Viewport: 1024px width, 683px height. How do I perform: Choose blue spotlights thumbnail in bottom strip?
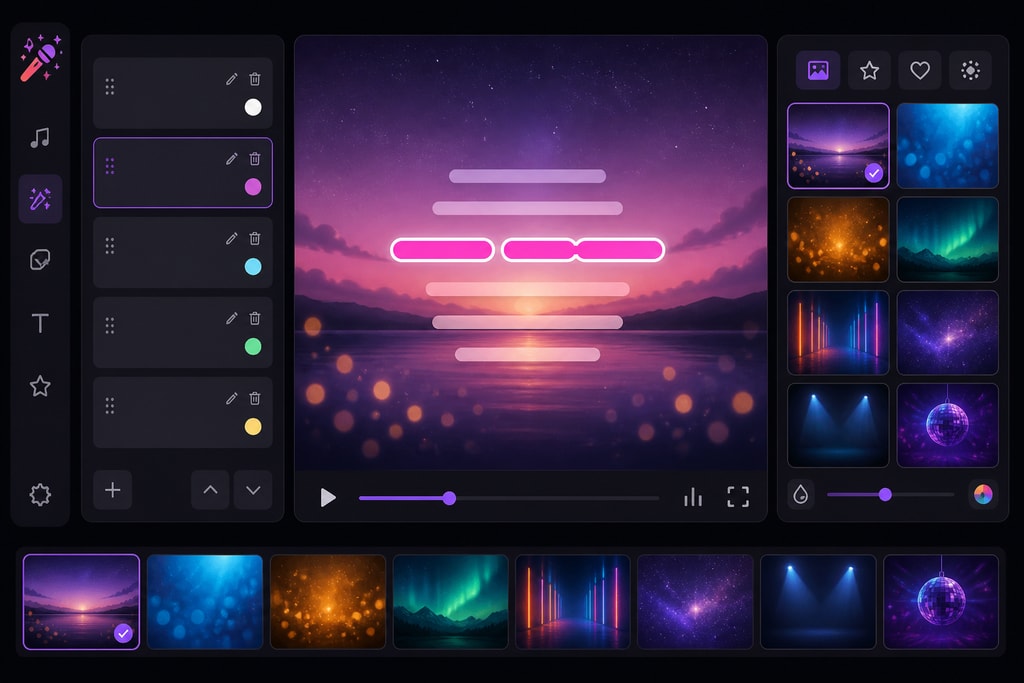(818, 602)
